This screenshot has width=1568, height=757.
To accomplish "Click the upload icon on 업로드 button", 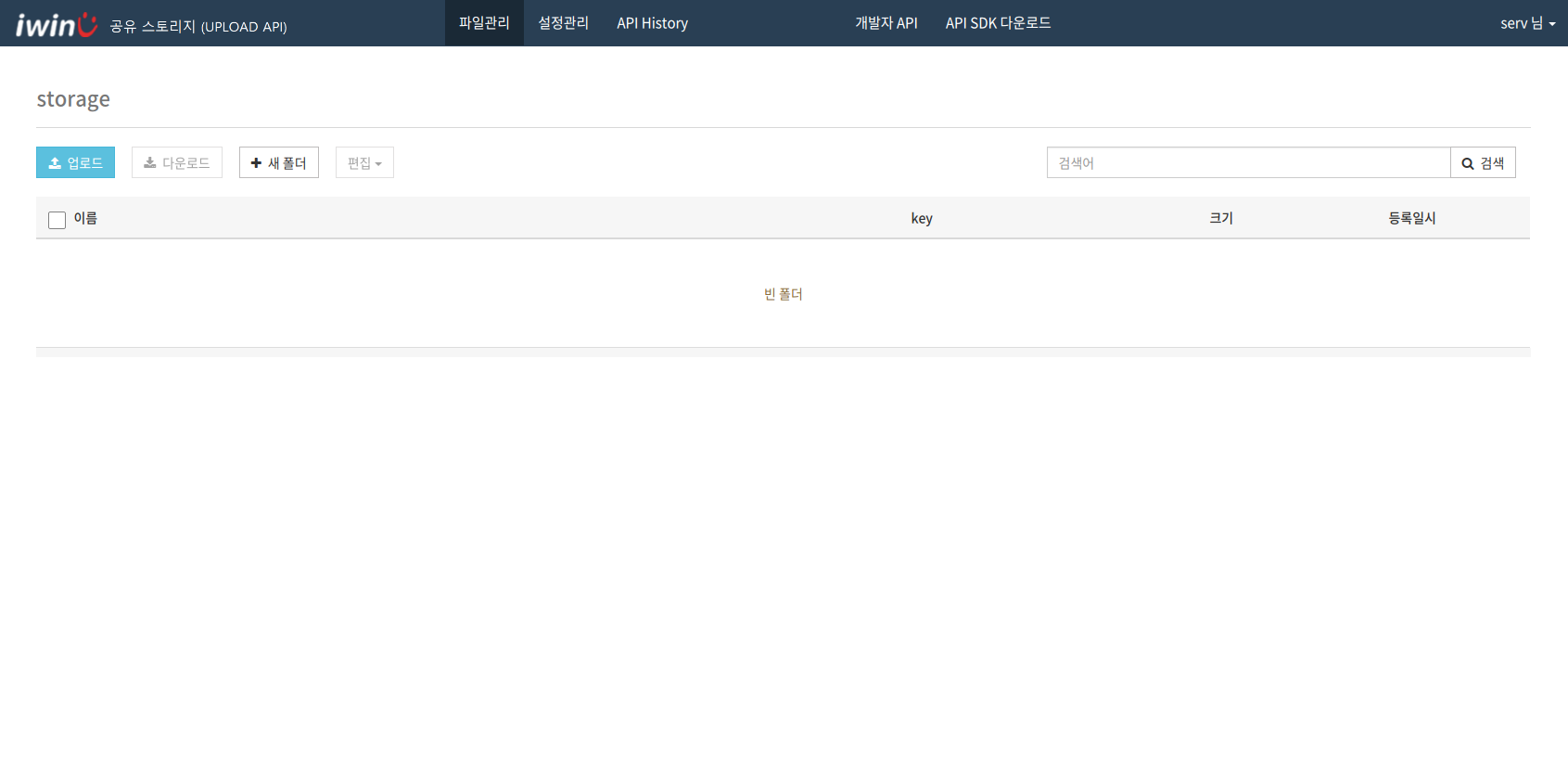I will pyautogui.click(x=55, y=163).
